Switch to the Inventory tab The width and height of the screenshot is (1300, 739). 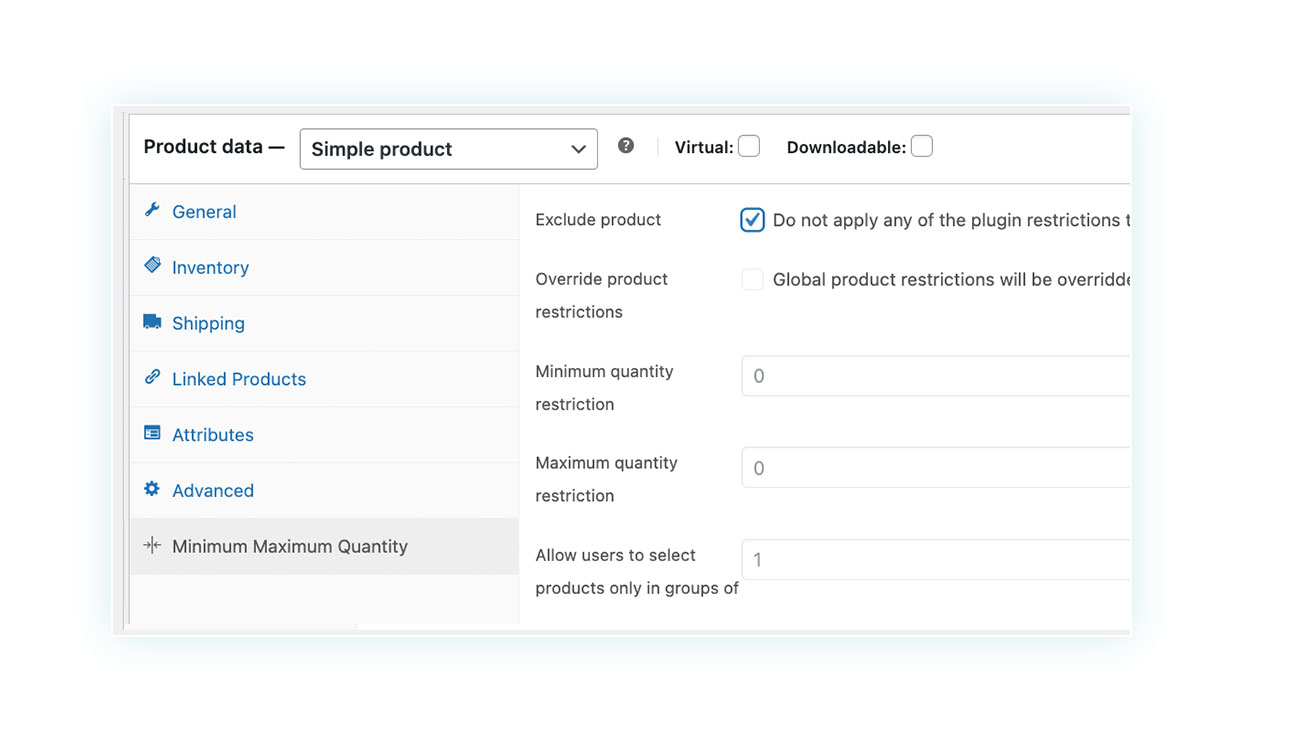click(324, 268)
